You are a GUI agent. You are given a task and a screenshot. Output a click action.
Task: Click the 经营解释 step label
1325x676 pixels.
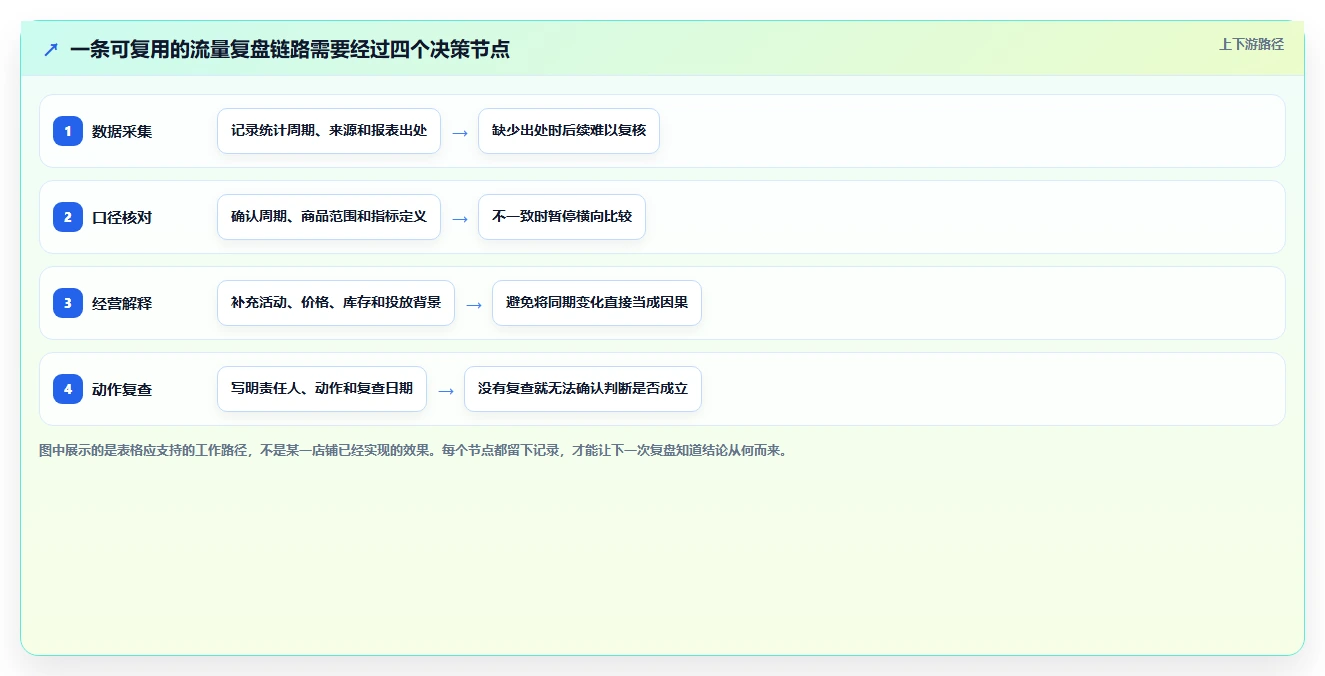[x=122, y=303]
